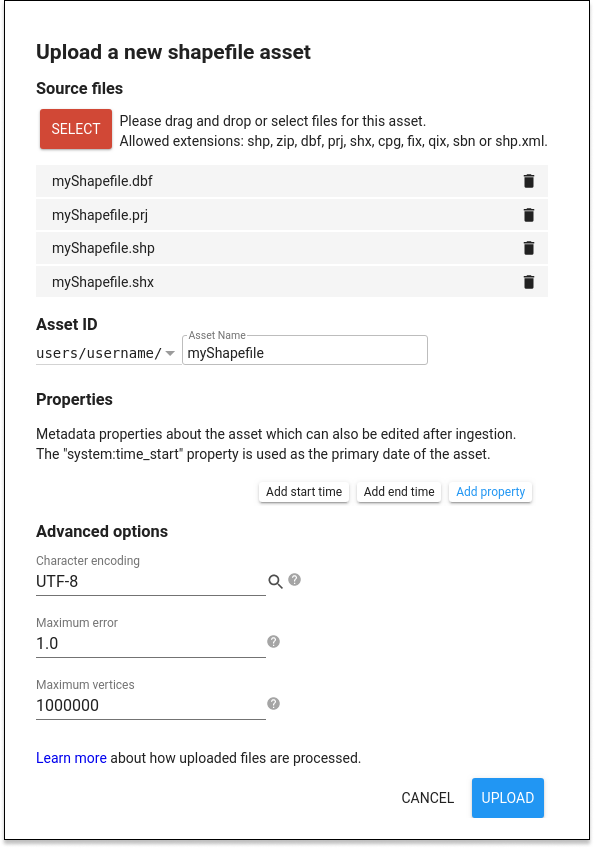Image resolution: width=594 pixels, height=848 pixels.
Task: Show help for Maximum vertices
Action: click(273, 704)
